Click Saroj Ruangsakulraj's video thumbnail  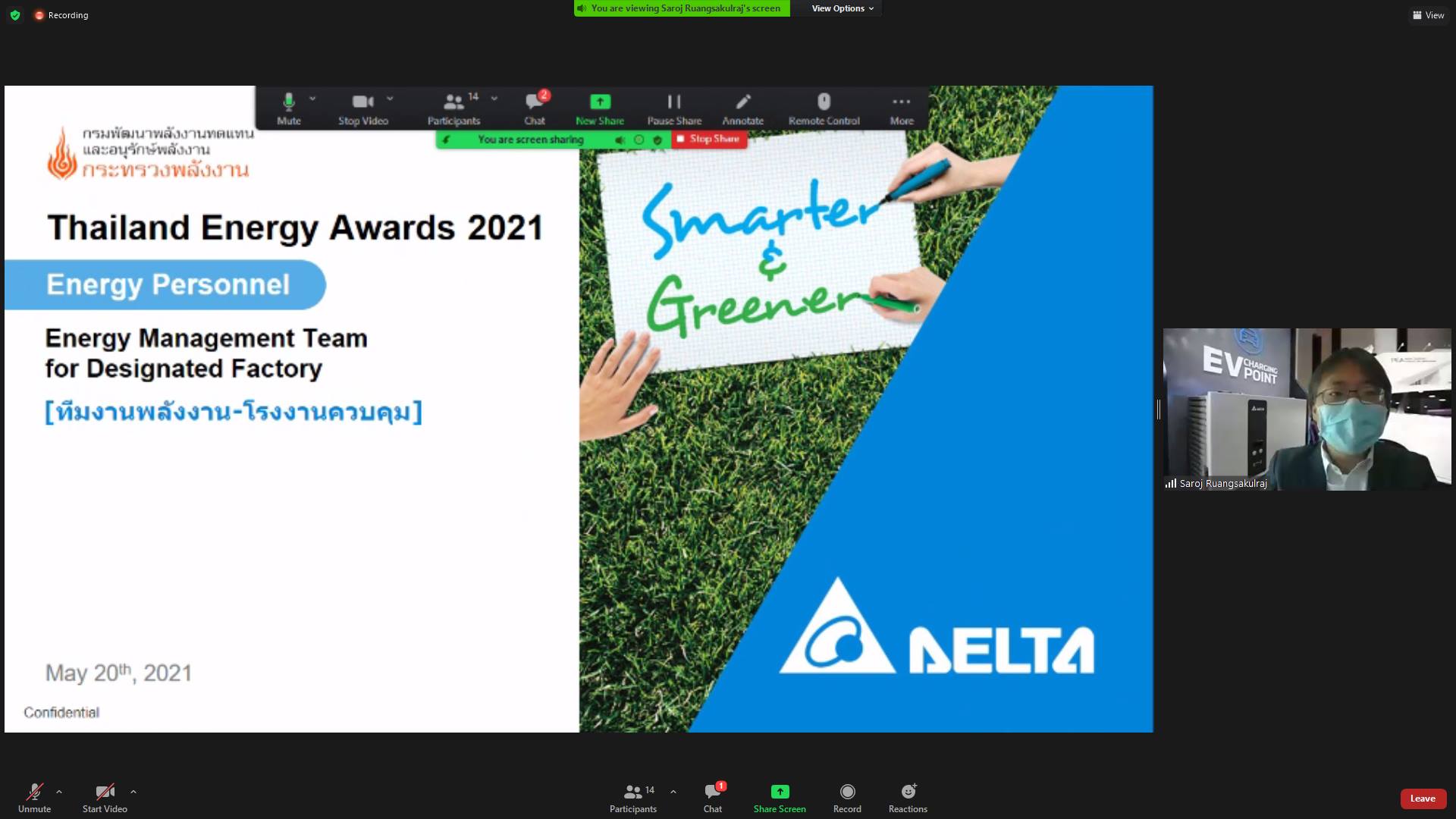1307,409
